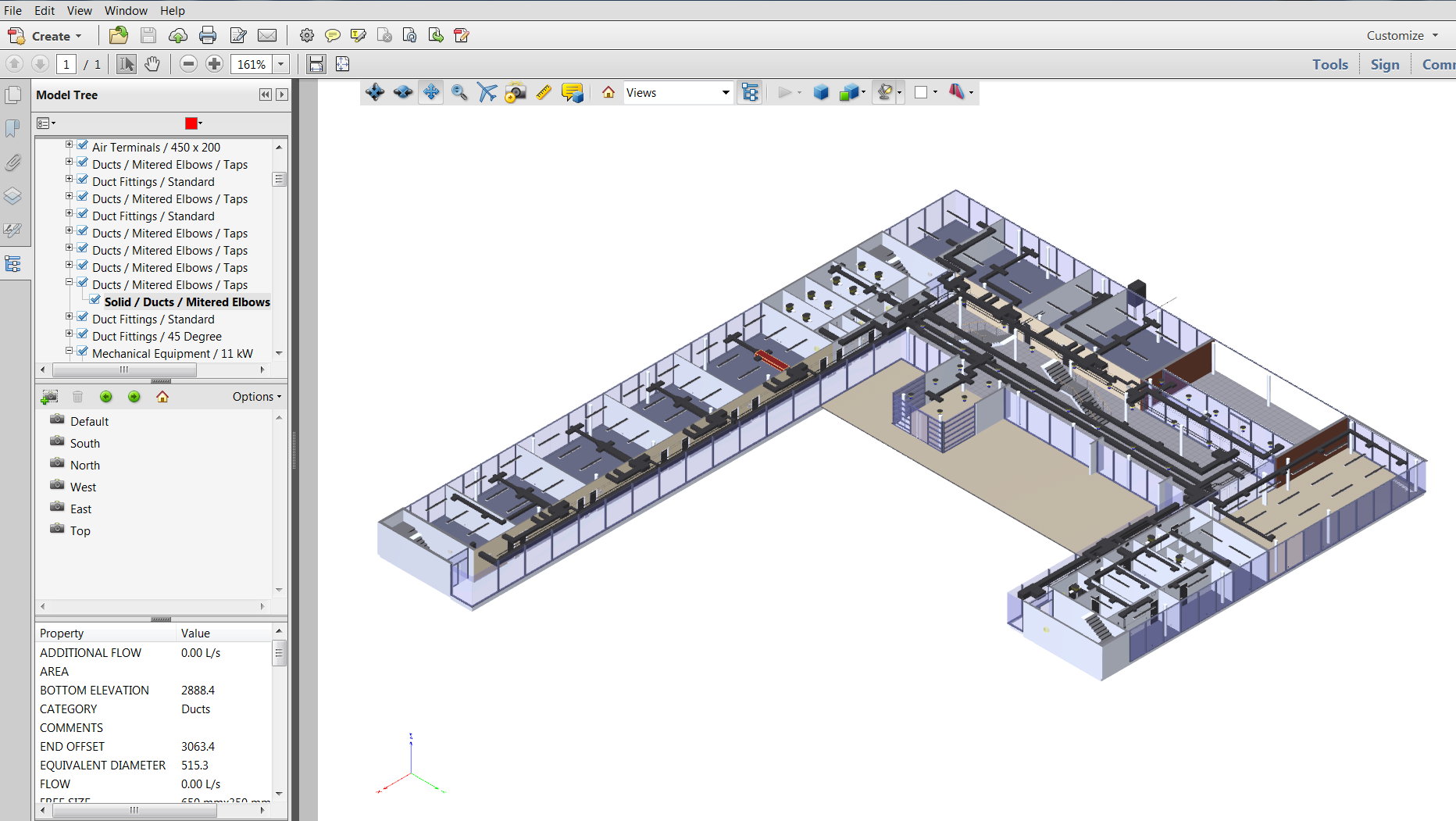Viewport: 1456px width, 821px height.
Task: Open the Window menu
Action: click(126, 10)
